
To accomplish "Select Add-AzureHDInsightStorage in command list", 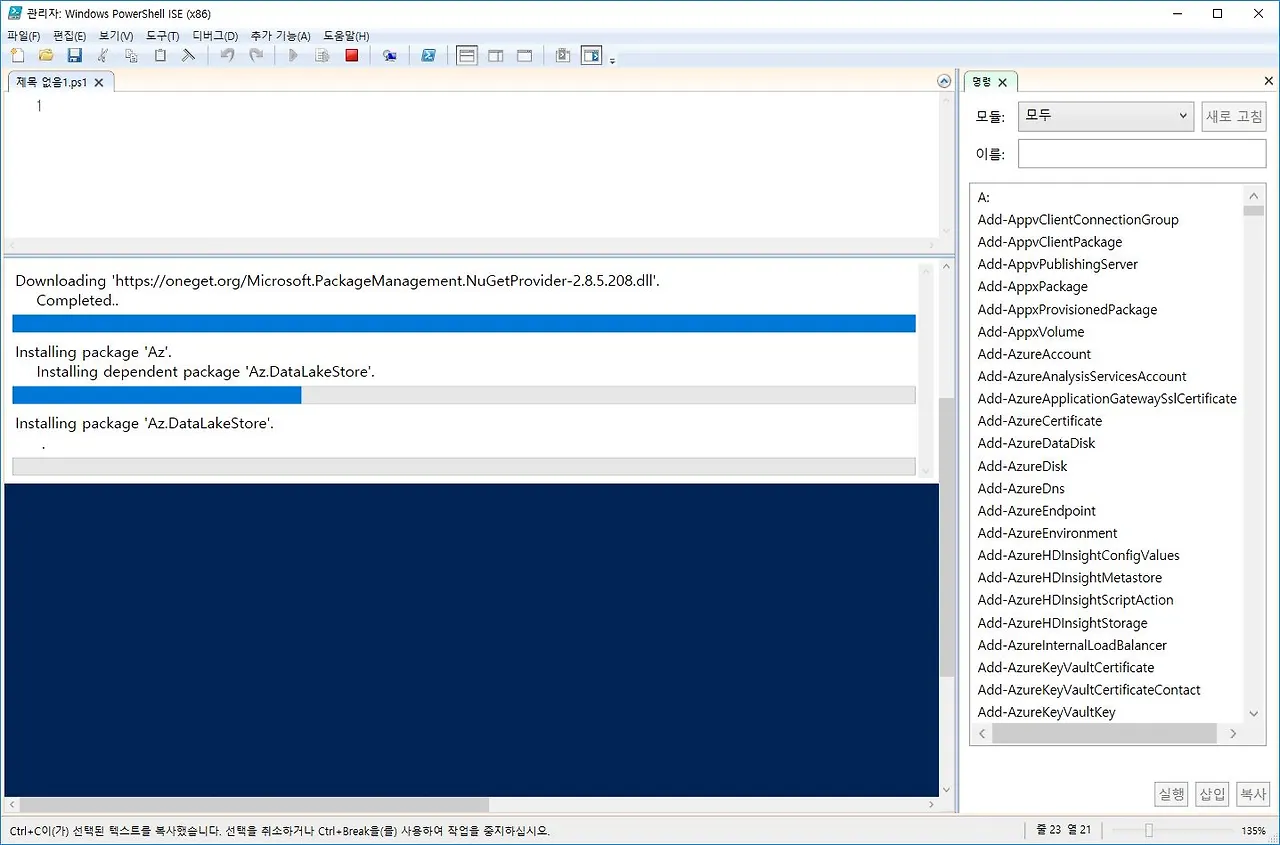I will coord(1062,623).
